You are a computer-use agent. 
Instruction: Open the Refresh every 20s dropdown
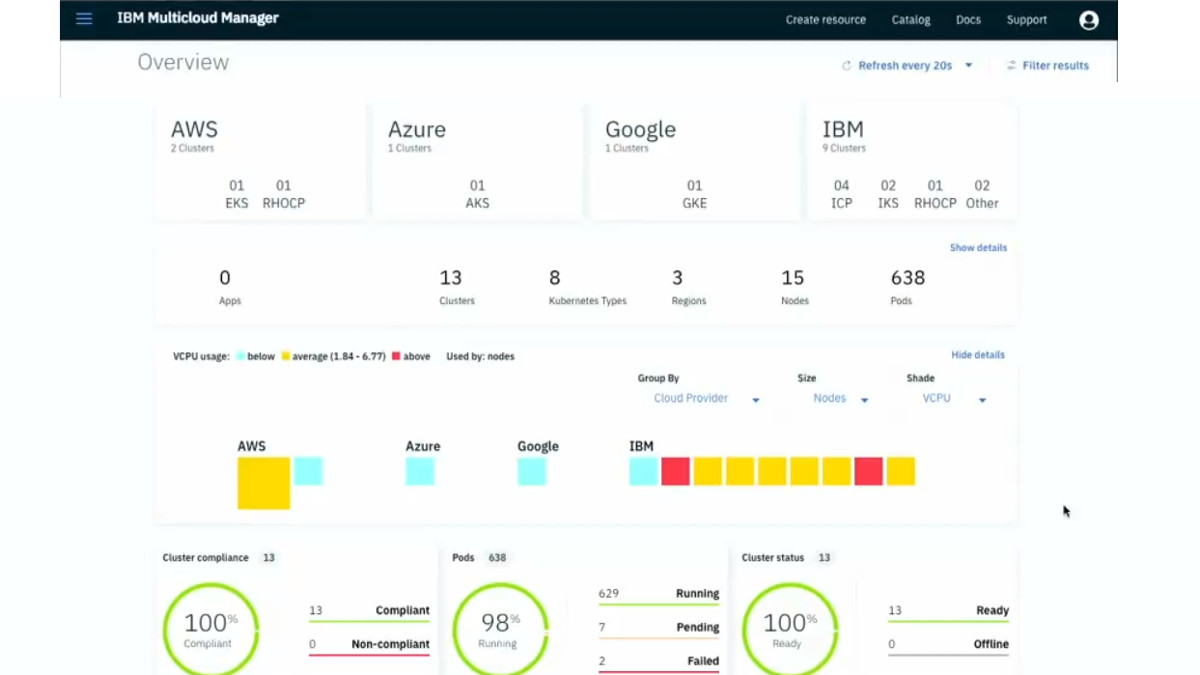[908, 66]
